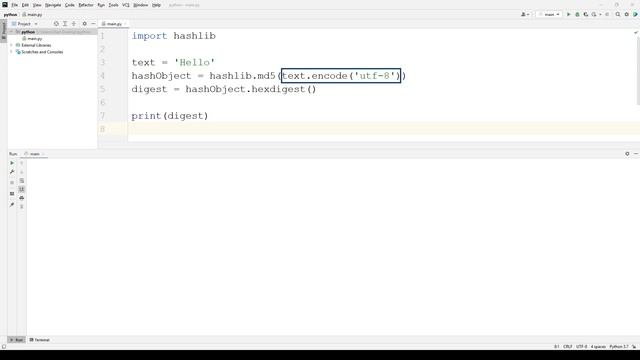The width and height of the screenshot is (640, 360).
Task: Click the inspections checkmark in editor corner
Action: 636,33
